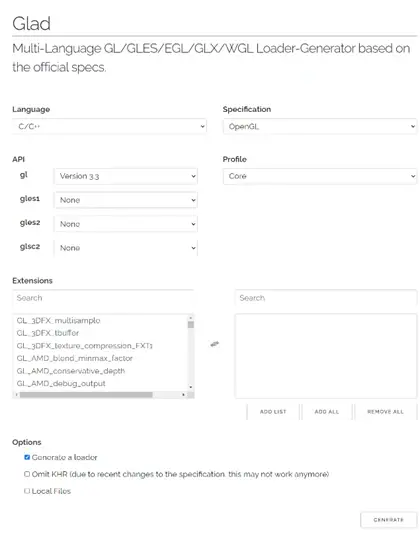This screenshot has height=546, width=420.
Task: Check the Local Files option
Action: point(27,491)
